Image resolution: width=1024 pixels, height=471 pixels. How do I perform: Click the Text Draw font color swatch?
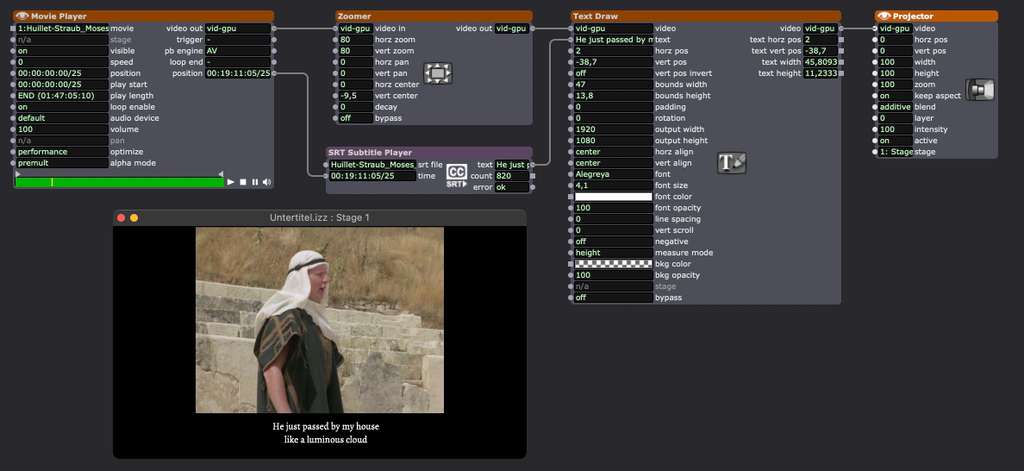613,197
